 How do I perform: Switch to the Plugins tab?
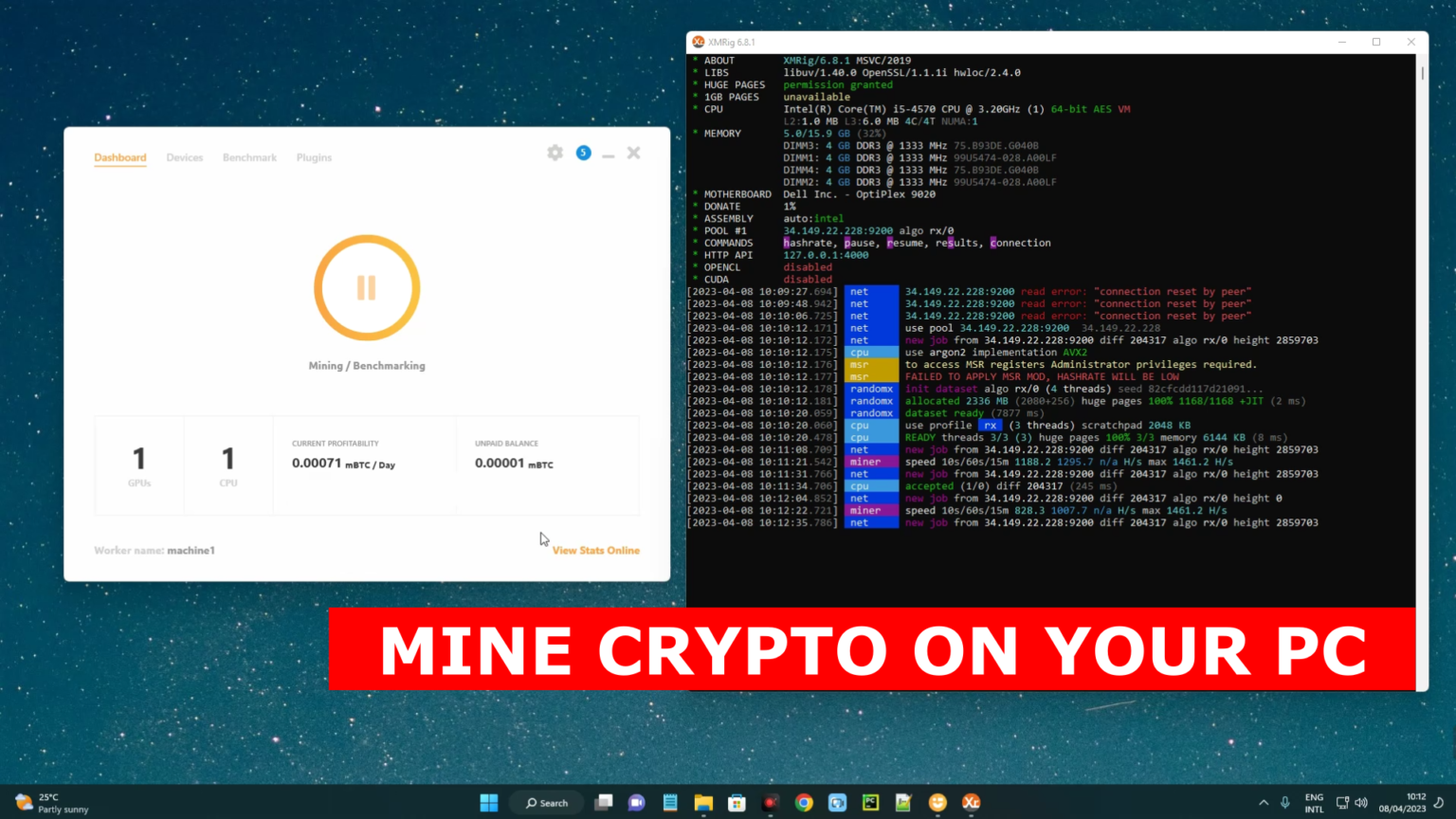[x=314, y=157]
